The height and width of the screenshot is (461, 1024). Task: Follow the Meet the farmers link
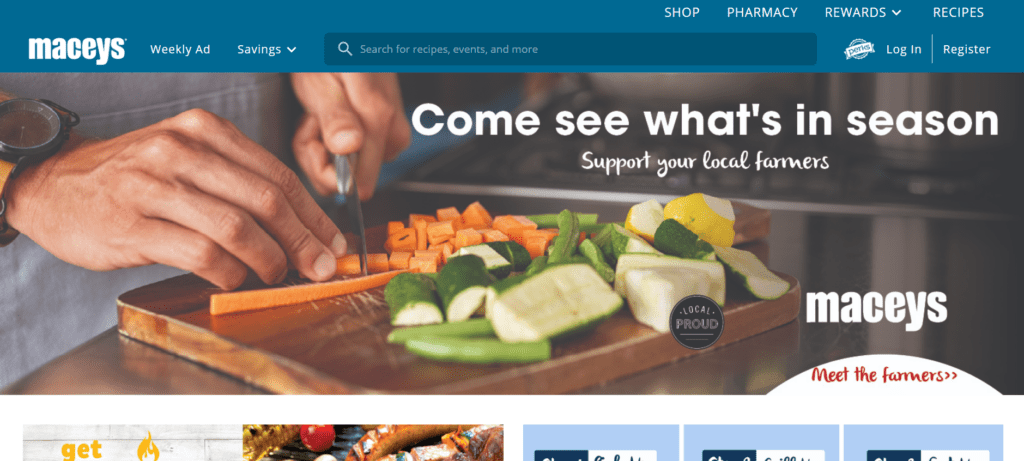883,375
